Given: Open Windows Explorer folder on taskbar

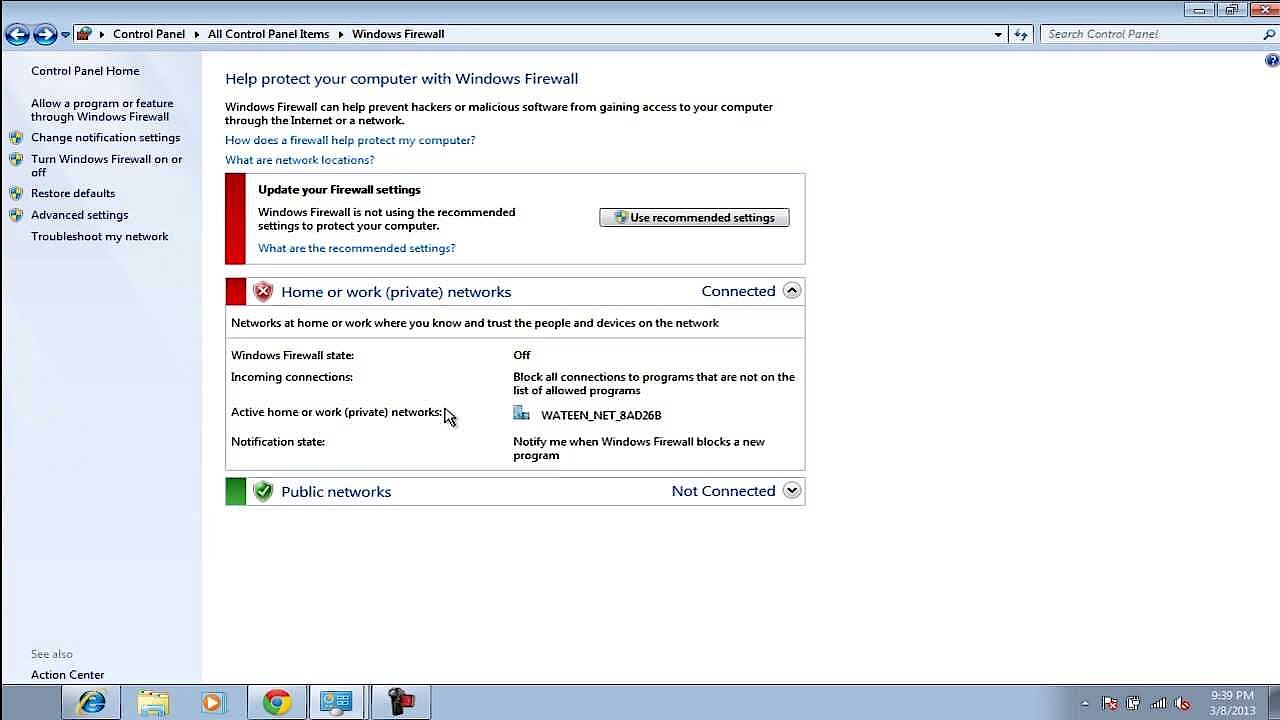Looking at the screenshot, I should pyautogui.click(x=153, y=703).
